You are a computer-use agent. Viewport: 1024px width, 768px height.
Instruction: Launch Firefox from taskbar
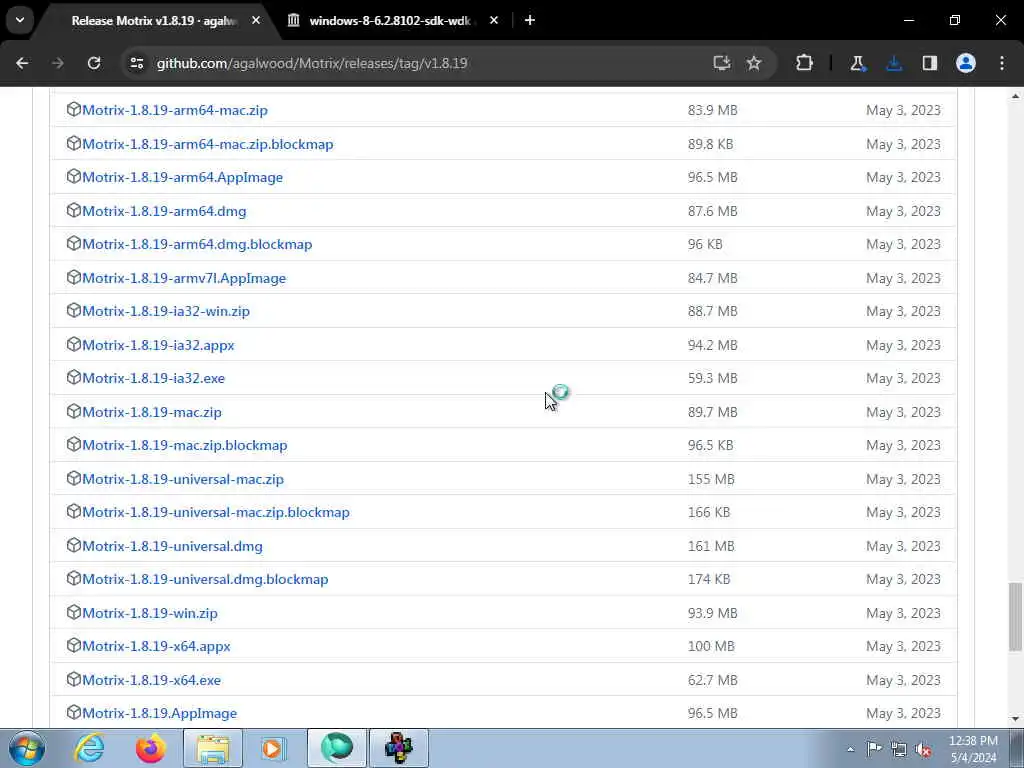tap(150, 748)
